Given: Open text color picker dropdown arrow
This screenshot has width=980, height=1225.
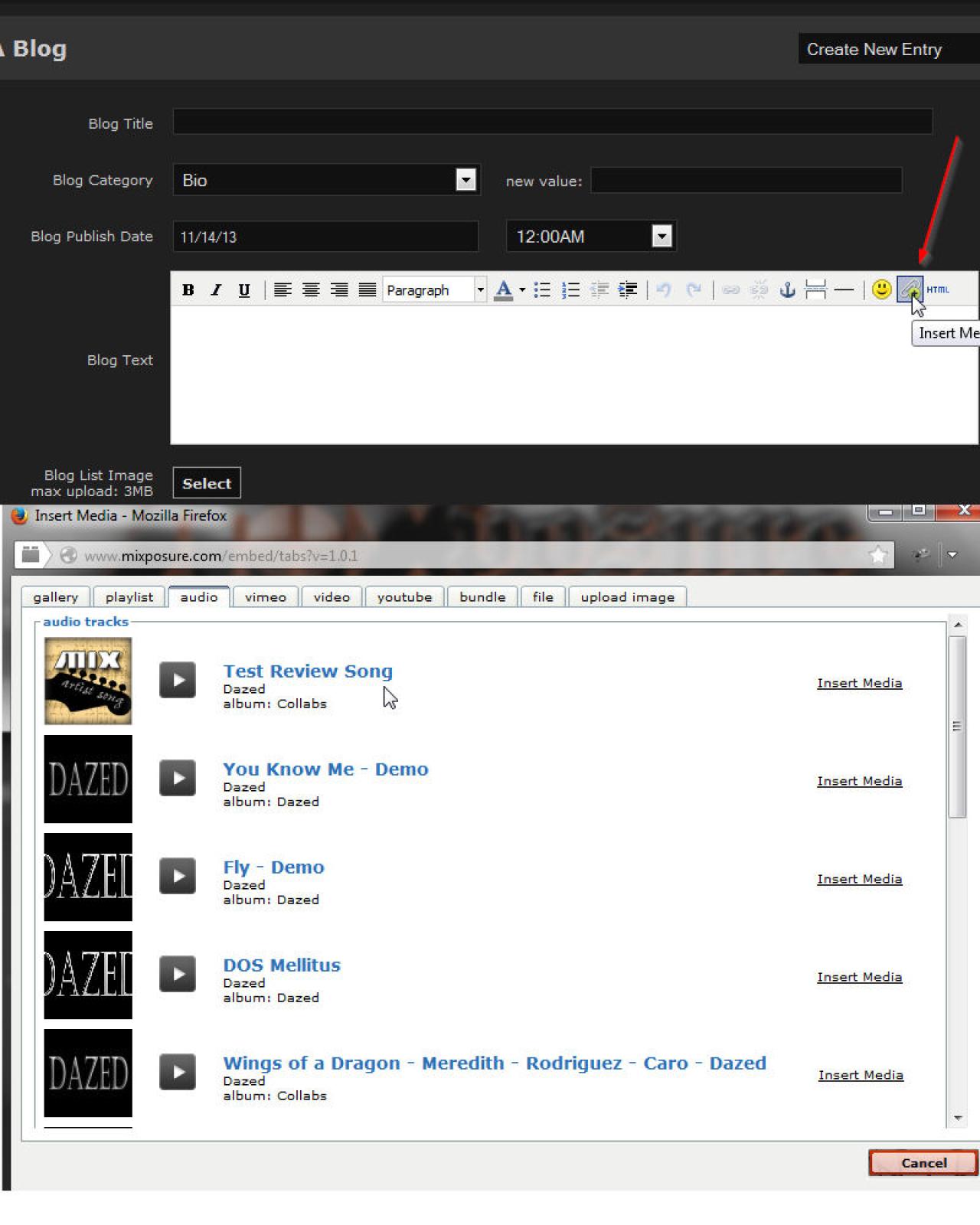Looking at the screenshot, I should tap(522, 290).
